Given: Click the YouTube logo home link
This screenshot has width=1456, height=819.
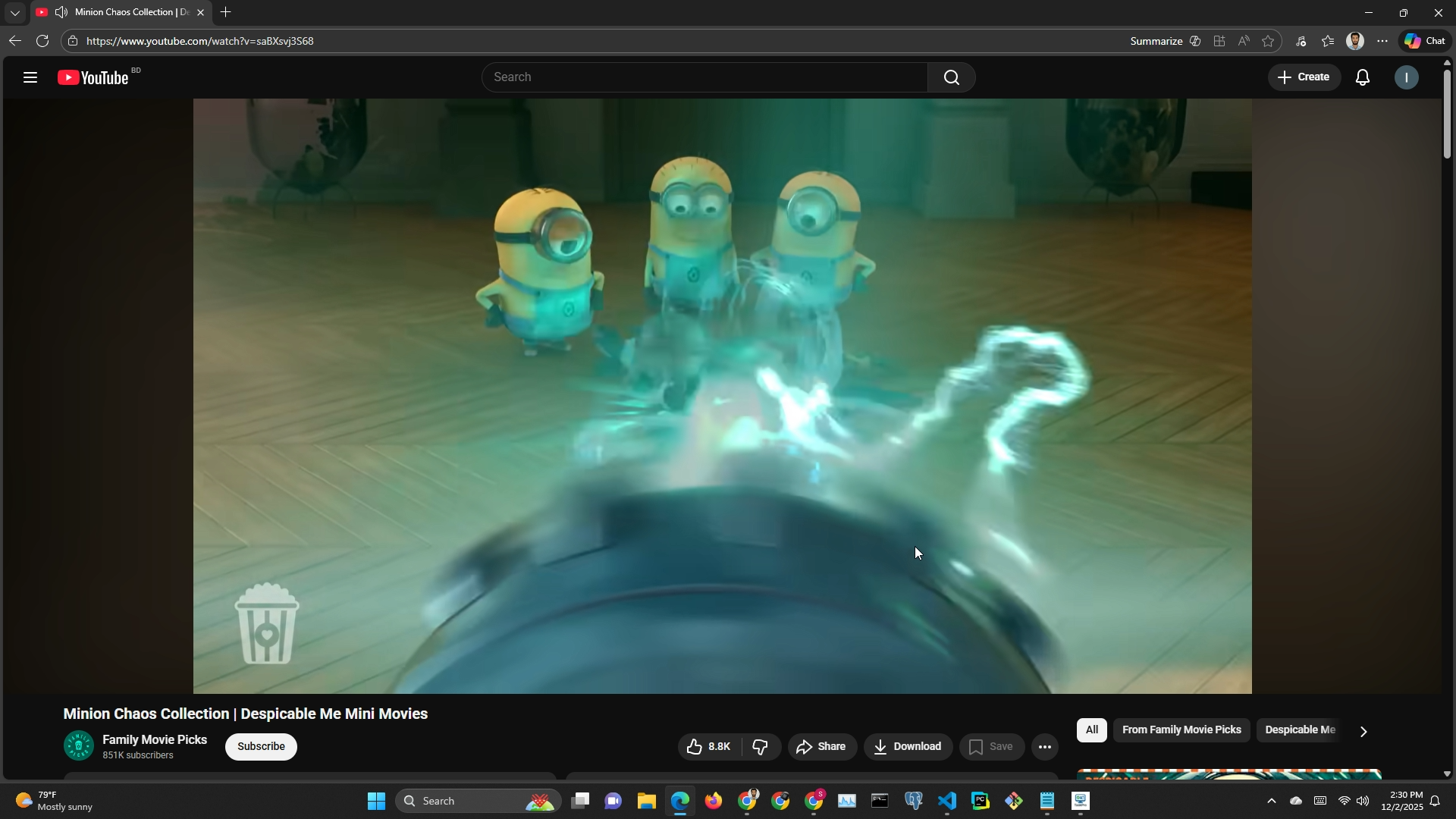Looking at the screenshot, I should pyautogui.click(x=94, y=77).
